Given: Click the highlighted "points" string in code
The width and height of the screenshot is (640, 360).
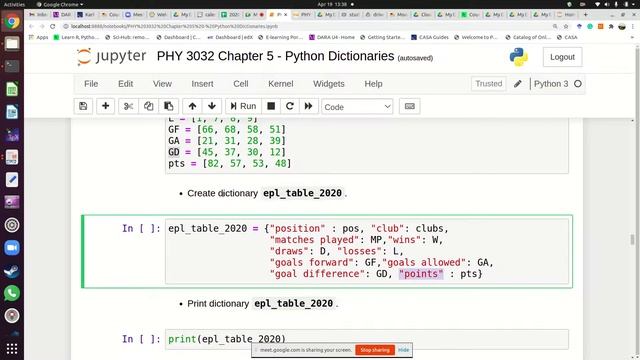Looking at the screenshot, I should (x=421, y=273).
